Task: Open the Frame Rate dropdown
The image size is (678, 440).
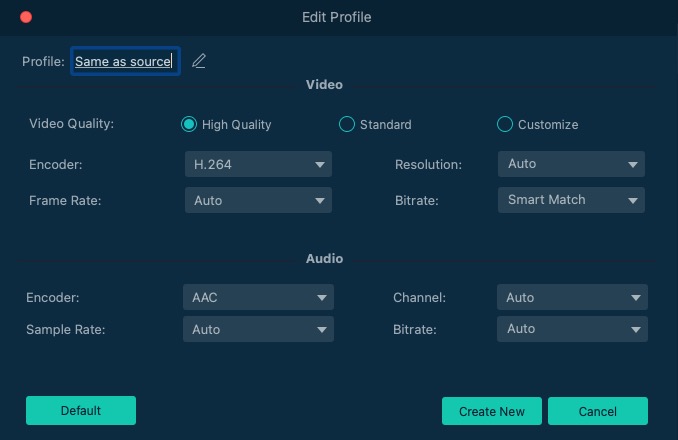Action: (258, 200)
